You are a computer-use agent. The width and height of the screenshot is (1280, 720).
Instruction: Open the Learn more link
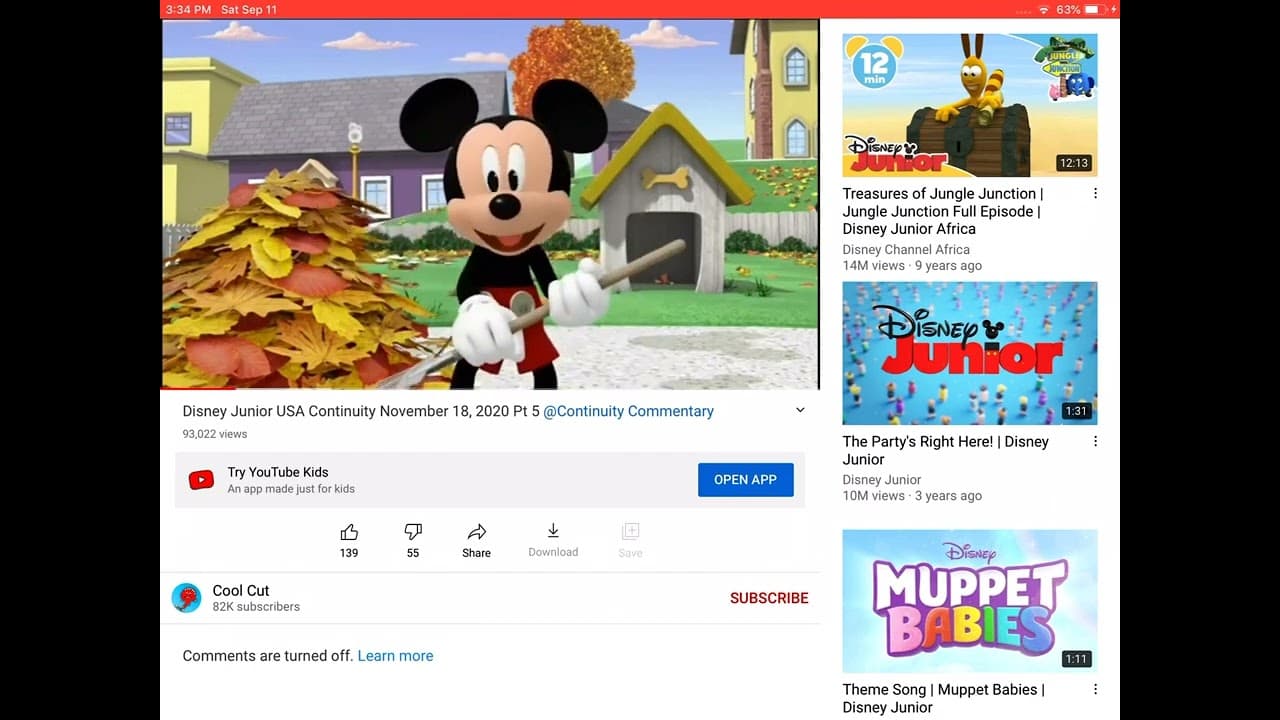tap(395, 656)
